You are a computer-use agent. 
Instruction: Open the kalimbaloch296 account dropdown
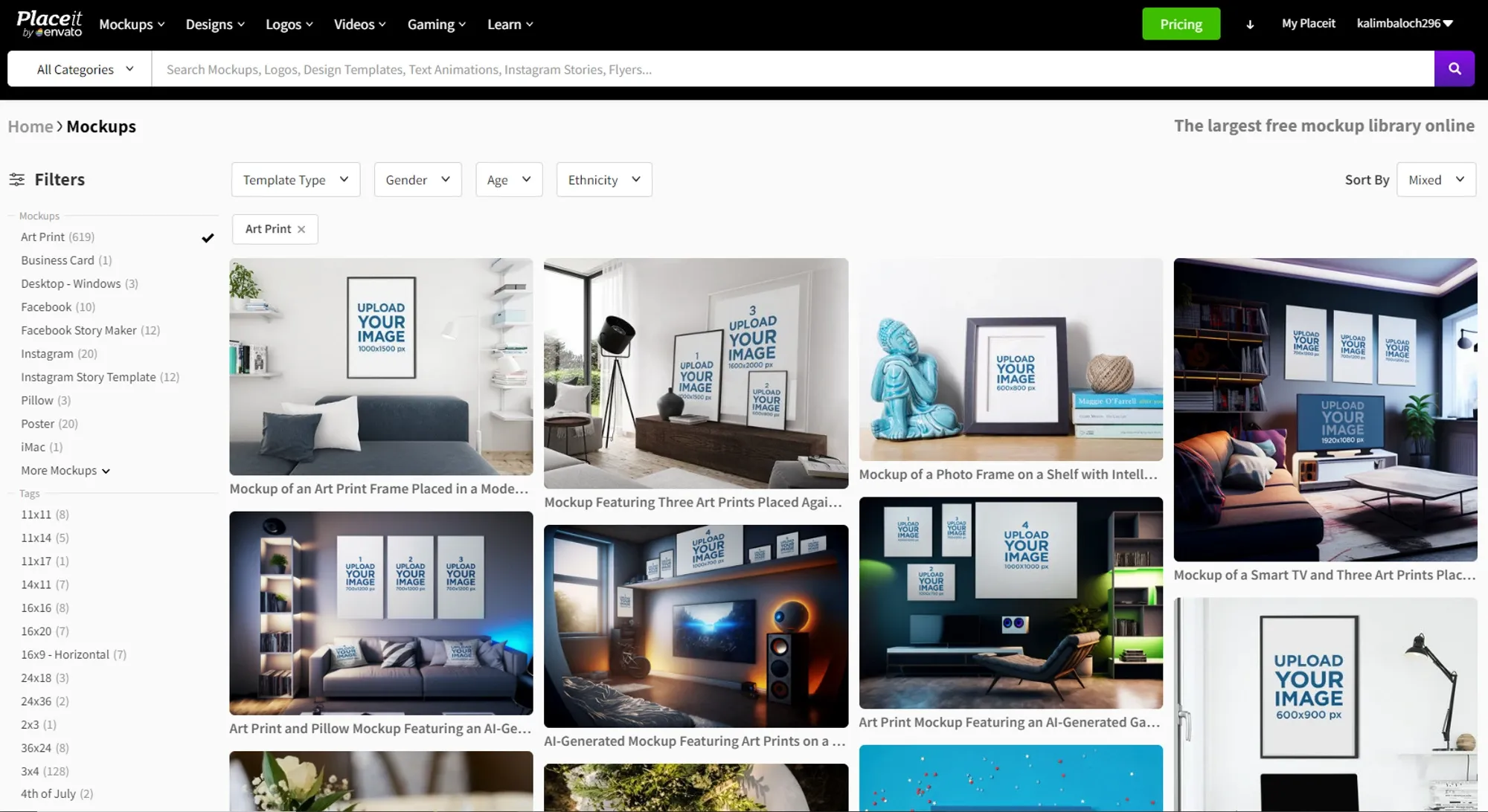[x=1405, y=23]
